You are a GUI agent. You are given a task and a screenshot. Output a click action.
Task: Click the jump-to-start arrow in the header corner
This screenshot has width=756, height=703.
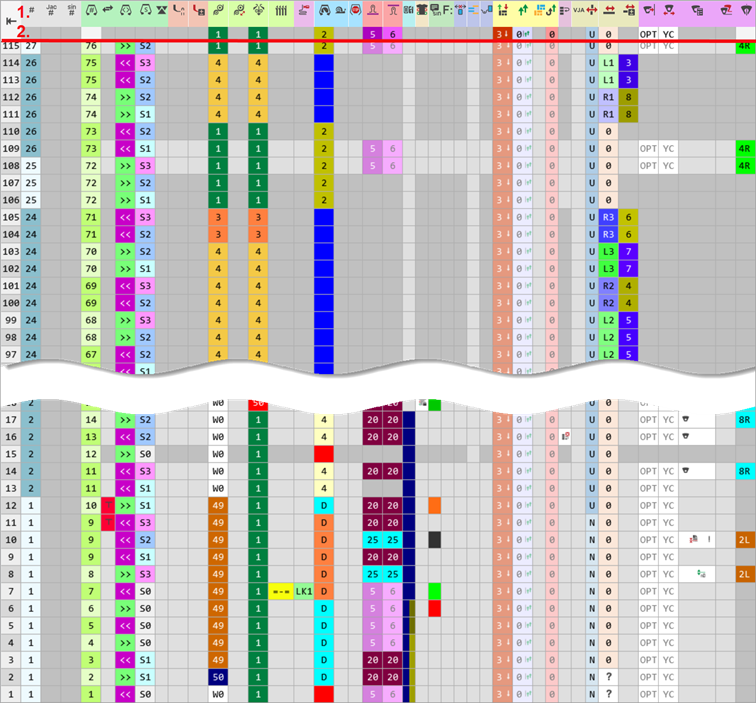coord(12,20)
